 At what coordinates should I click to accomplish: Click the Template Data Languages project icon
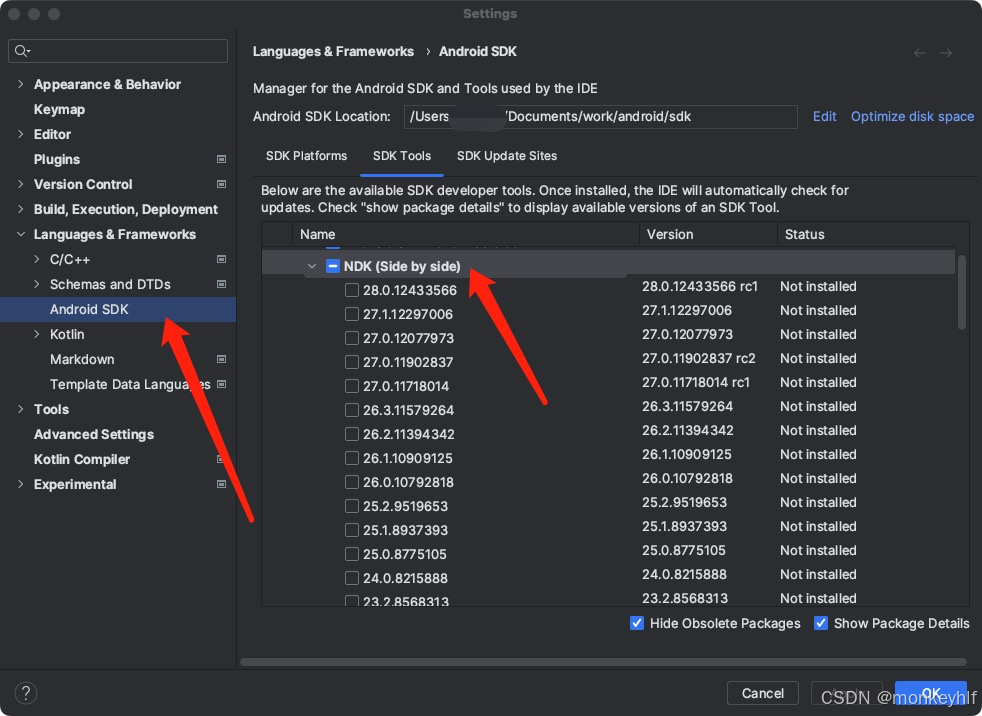click(221, 384)
